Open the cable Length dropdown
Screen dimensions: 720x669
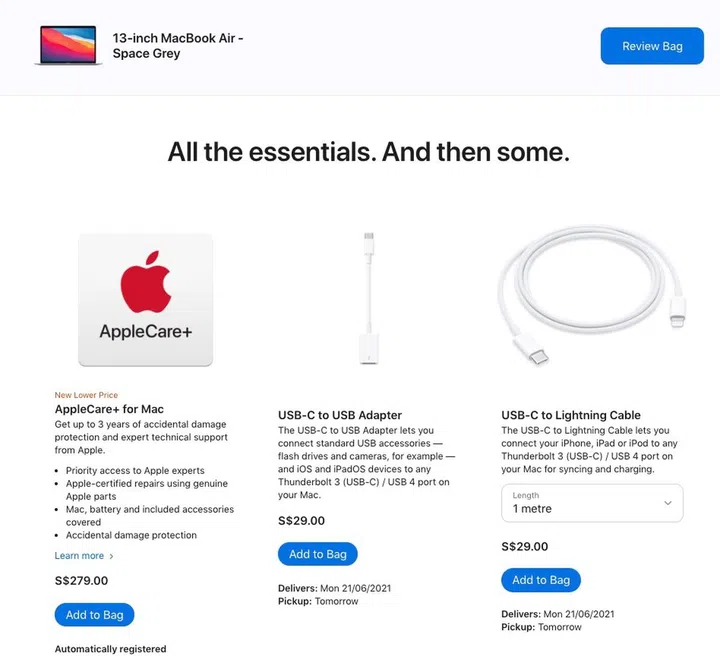[591, 503]
